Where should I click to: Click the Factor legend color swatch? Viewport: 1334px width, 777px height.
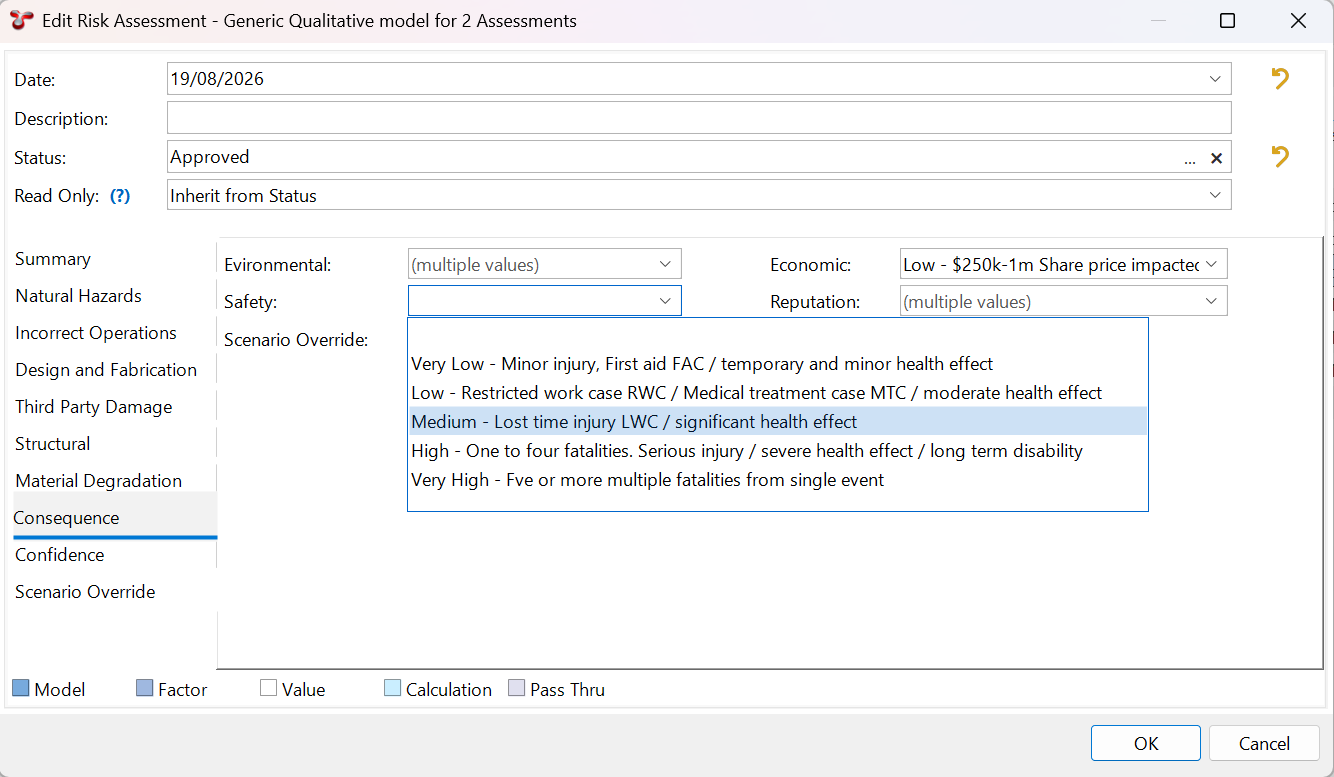(144, 688)
